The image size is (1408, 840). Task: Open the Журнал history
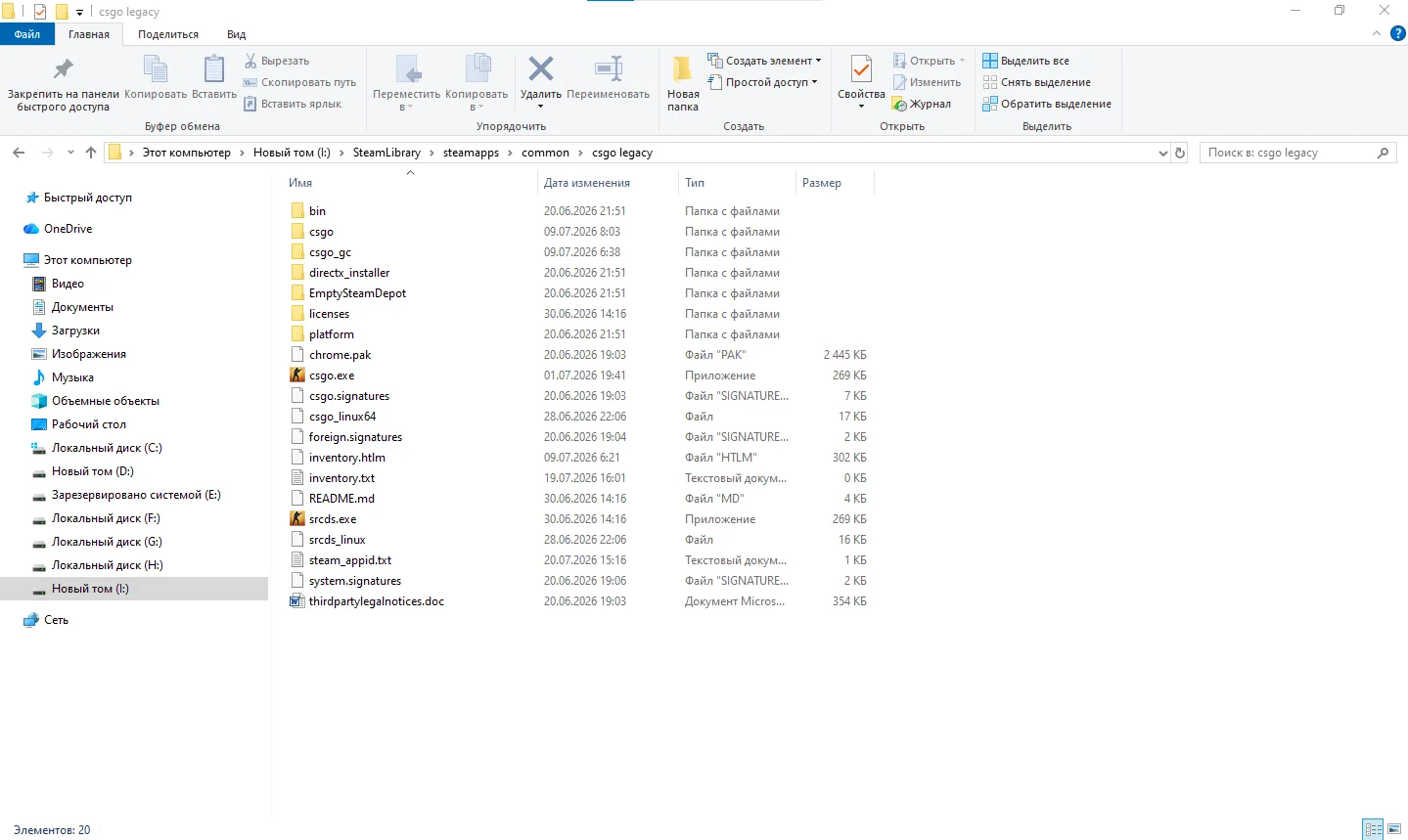(x=922, y=104)
